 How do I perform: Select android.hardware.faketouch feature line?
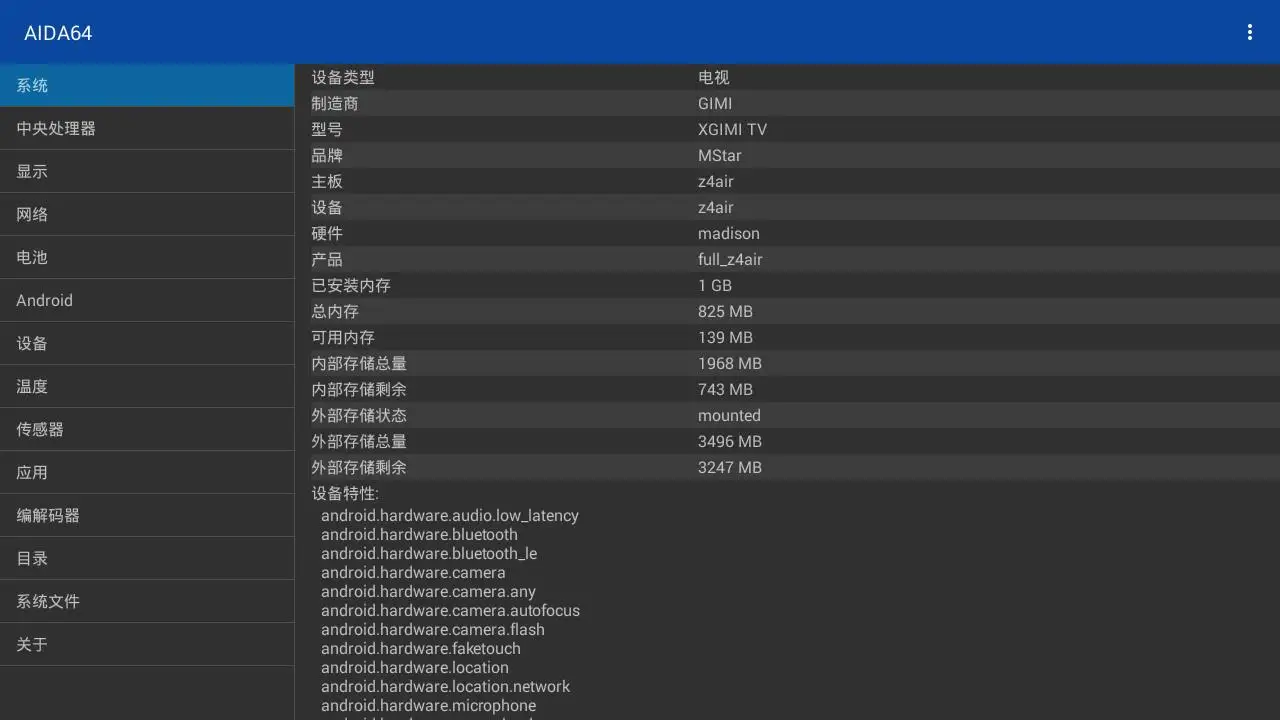pos(421,649)
